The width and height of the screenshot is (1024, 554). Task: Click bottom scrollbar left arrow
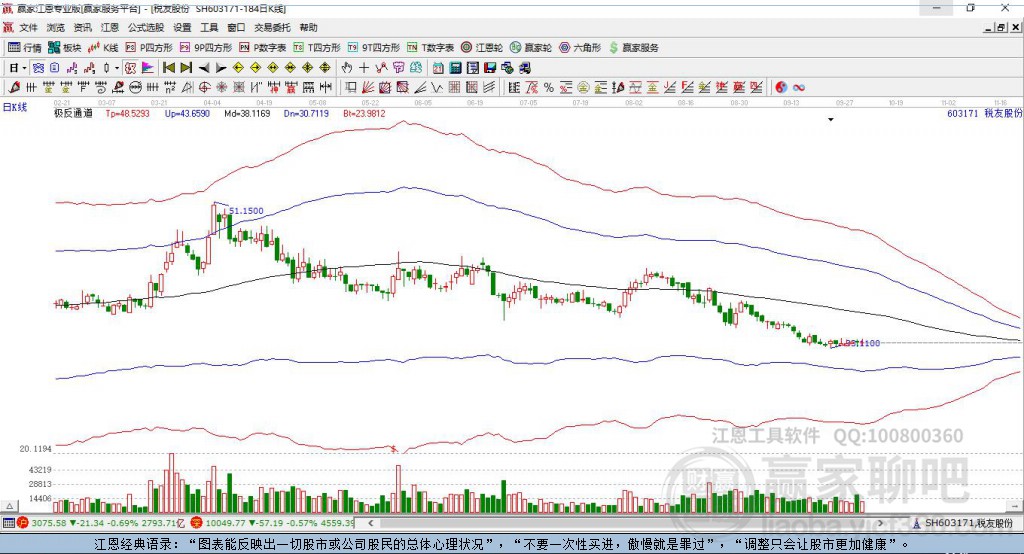click(370, 523)
